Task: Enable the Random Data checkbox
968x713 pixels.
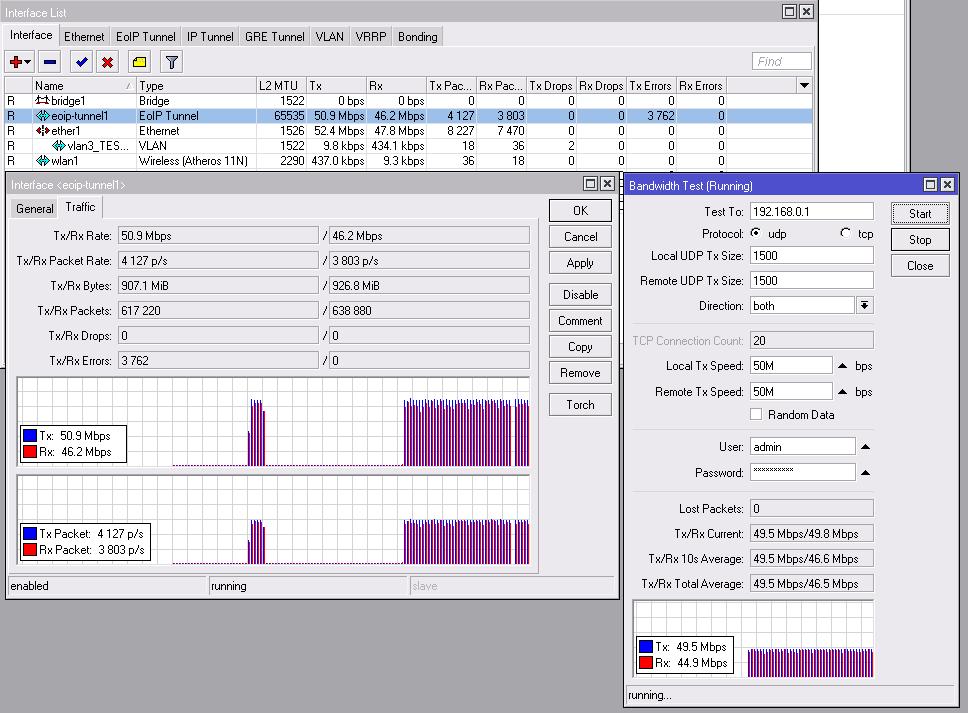Action: point(756,414)
